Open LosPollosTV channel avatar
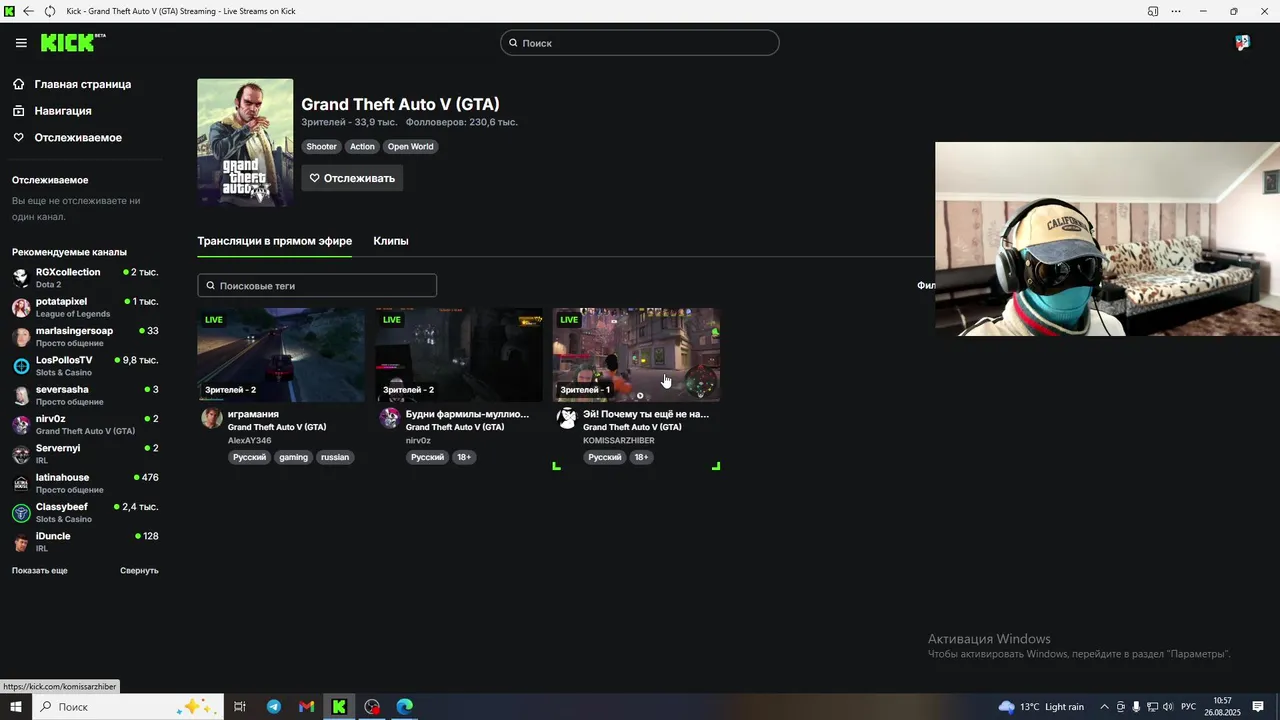 (x=21, y=366)
